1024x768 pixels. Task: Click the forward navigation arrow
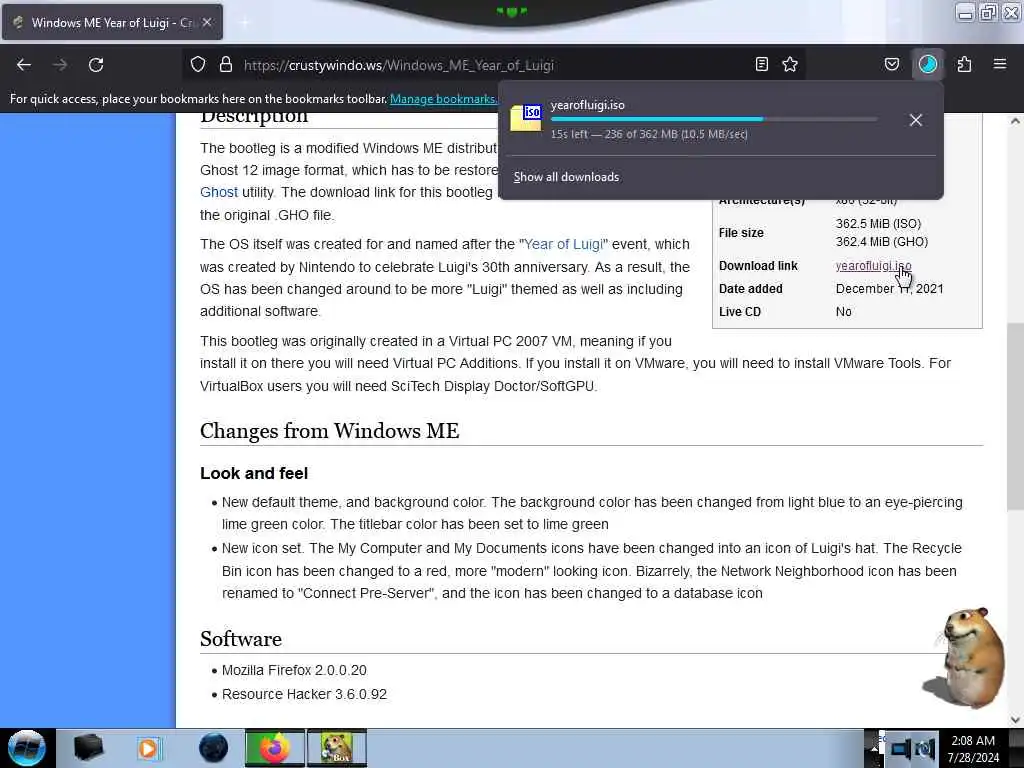click(x=60, y=65)
